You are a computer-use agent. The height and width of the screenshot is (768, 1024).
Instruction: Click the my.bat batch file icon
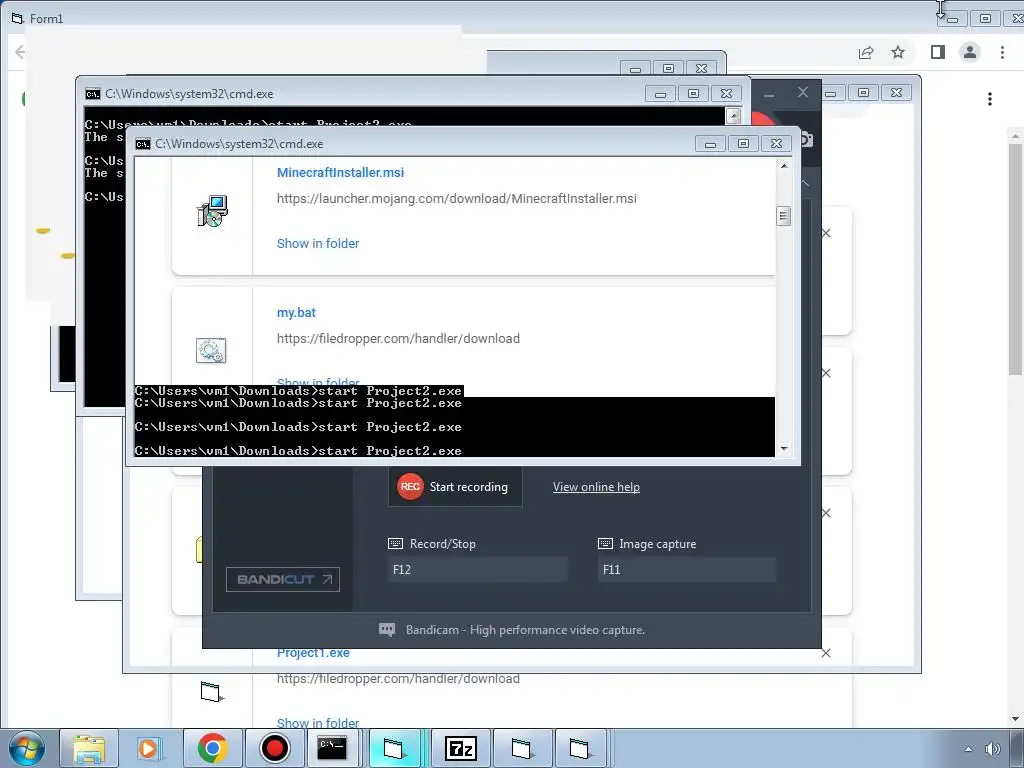click(x=211, y=351)
